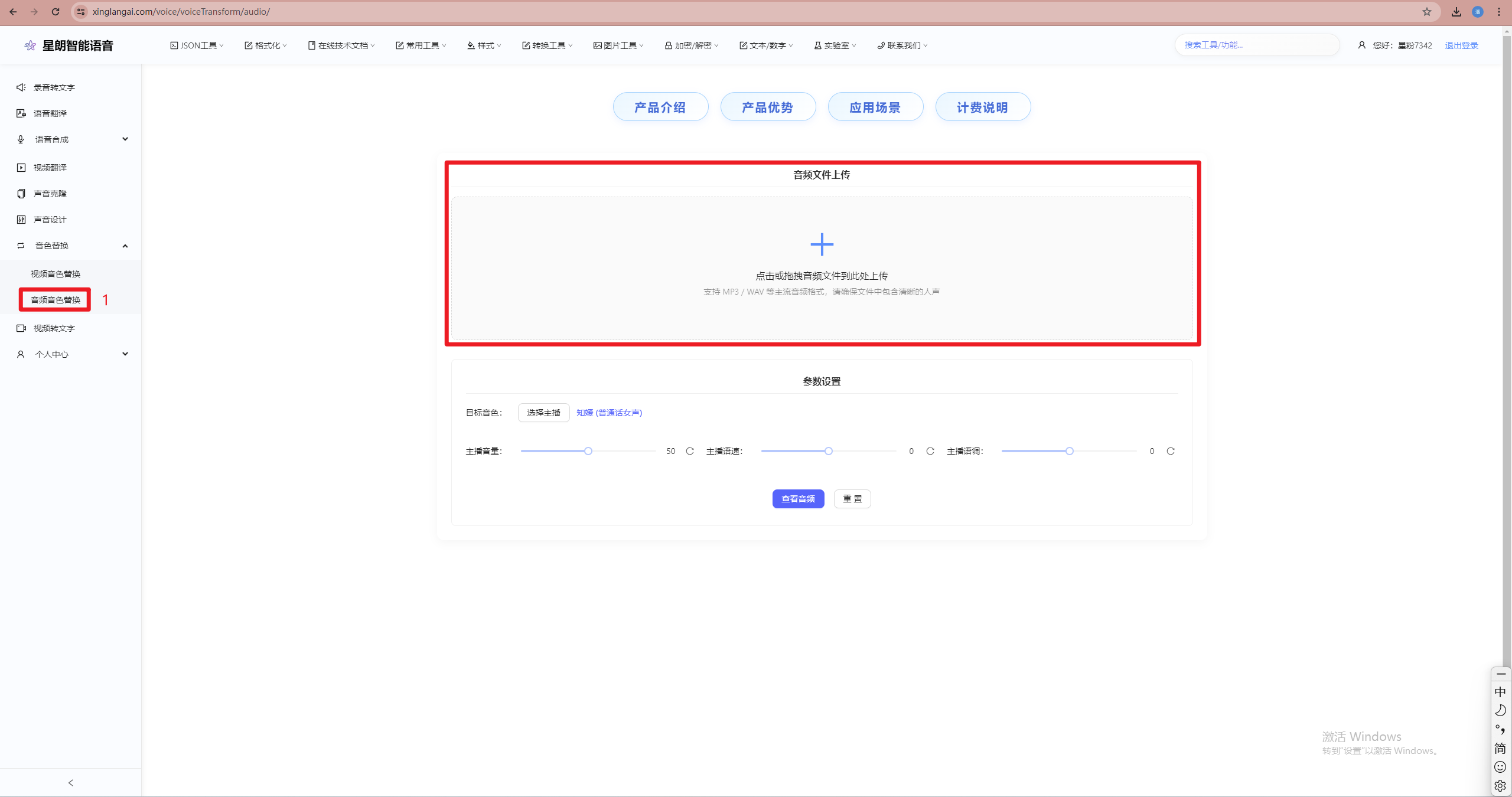Viewport: 1512px width, 797px height.
Task: Reload the page in the browser
Action: (56, 12)
